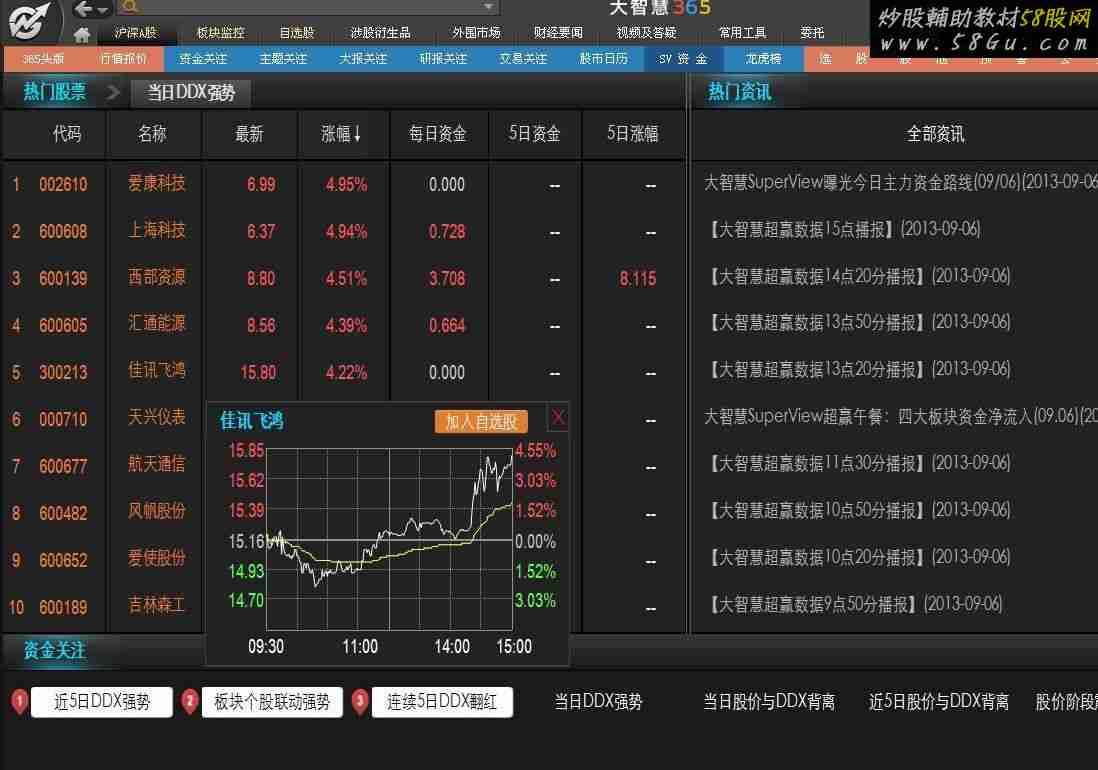Sort by 涨幅 column arrow
1098x770 pixels.
pos(358,134)
